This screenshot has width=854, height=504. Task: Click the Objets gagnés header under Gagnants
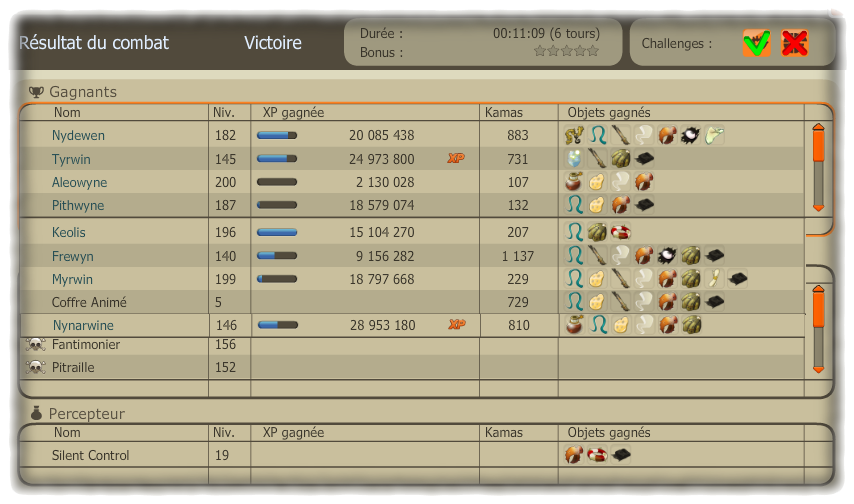609,113
